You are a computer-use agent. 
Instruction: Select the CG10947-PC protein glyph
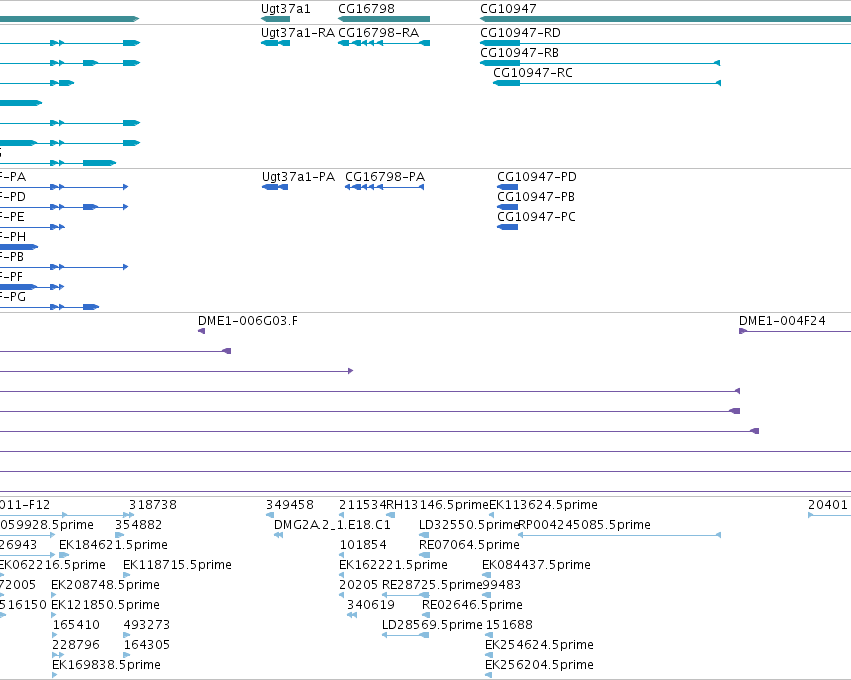coord(507,227)
